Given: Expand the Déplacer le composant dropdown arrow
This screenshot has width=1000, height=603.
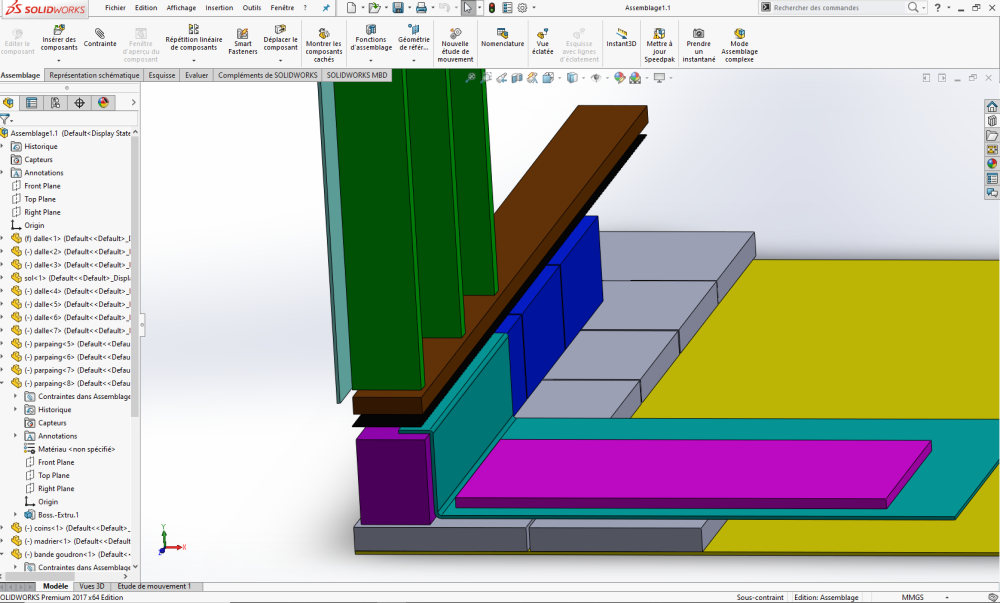Looking at the screenshot, I should (x=281, y=61).
